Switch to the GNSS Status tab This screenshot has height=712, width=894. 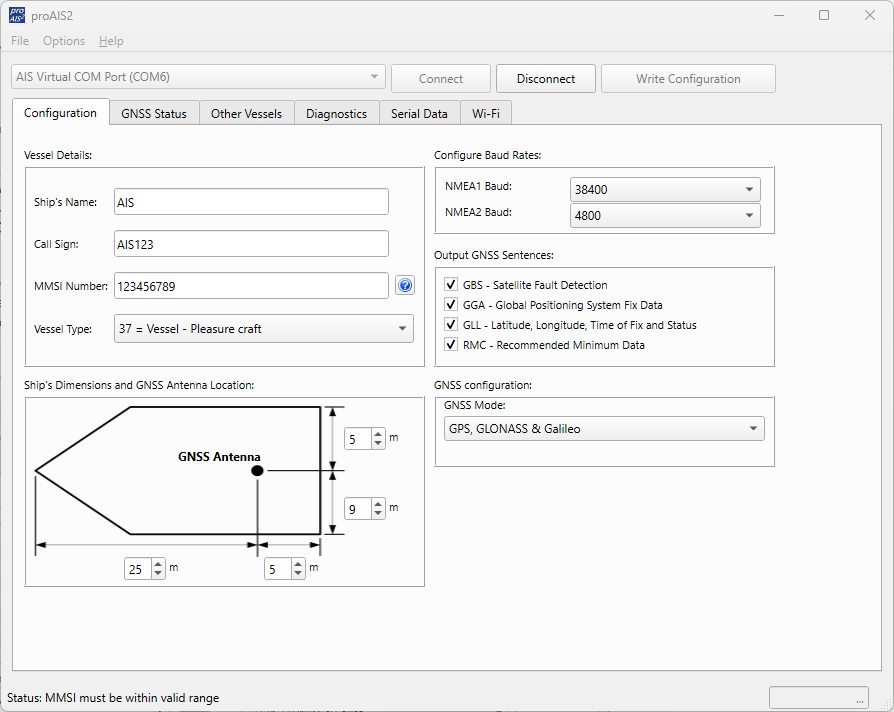[154, 113]
